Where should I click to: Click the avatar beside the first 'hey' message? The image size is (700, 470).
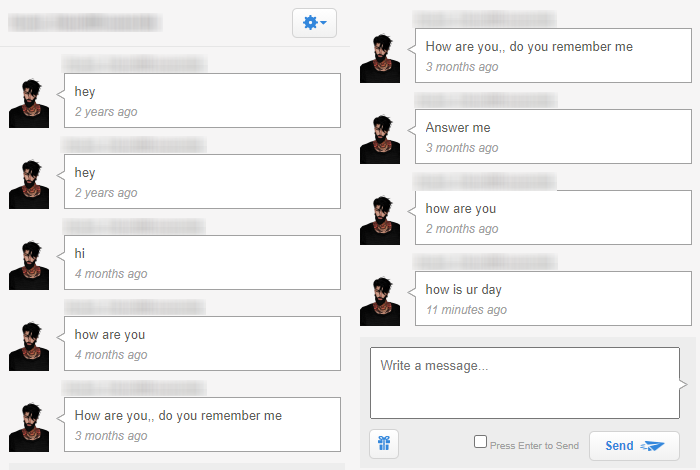click(29, 103)
